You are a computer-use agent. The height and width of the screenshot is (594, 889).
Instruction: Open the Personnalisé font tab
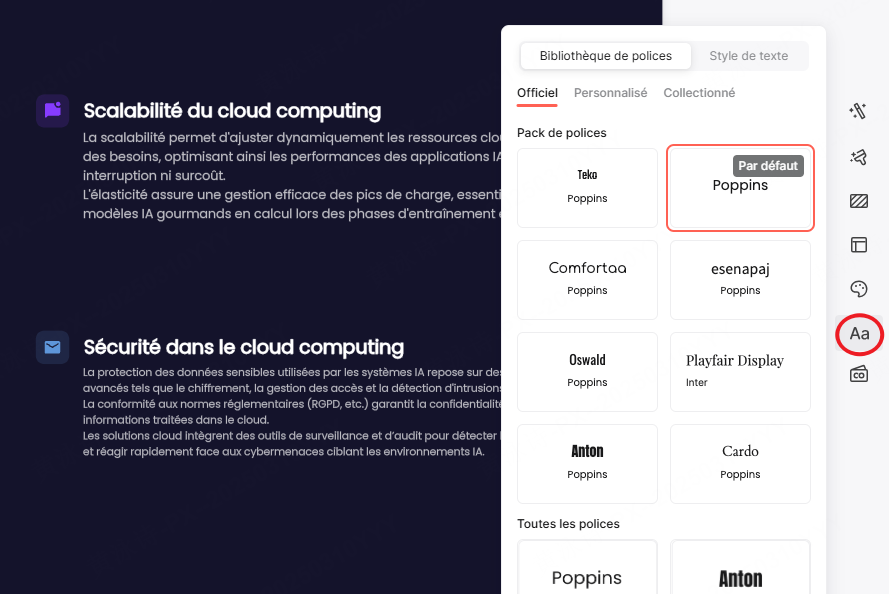tap(610, 93)
